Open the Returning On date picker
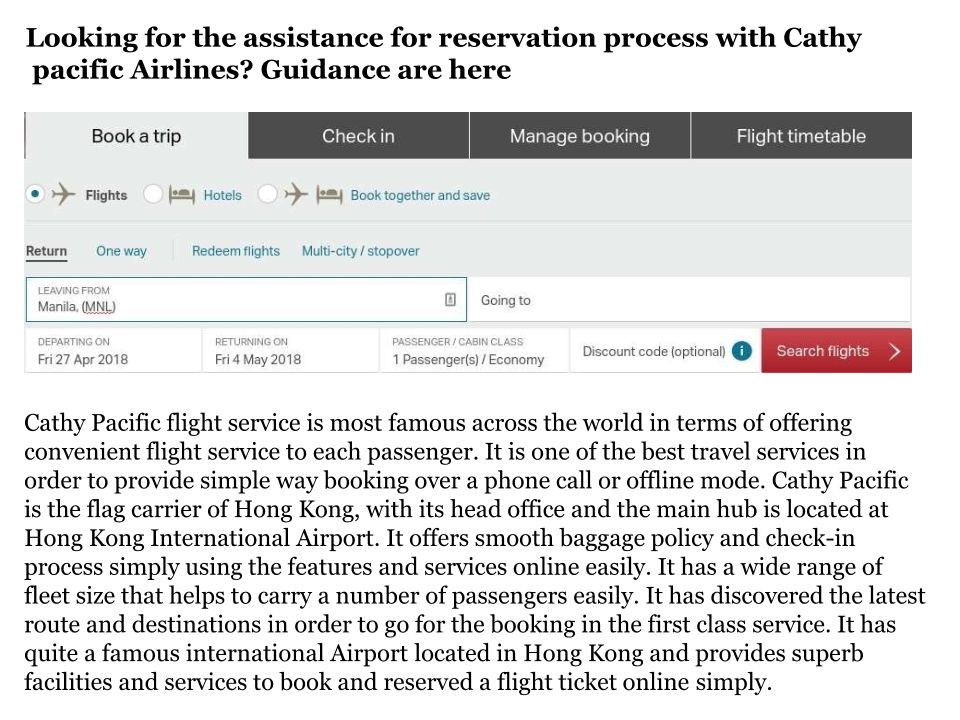Image resolution: width=960 pixels, height=720 pixels. pos(290,351)
